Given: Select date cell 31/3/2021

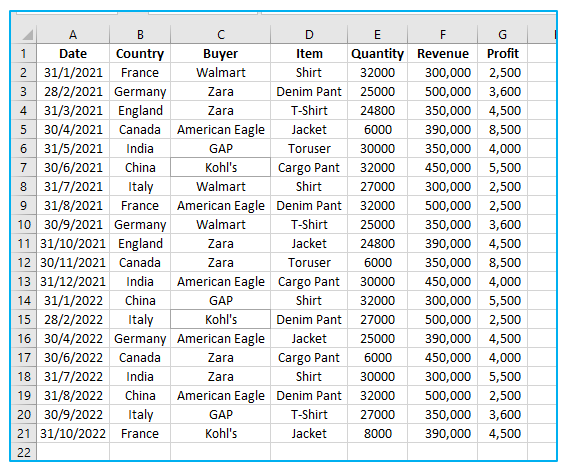Looking at the screenshot, I should pyautogui.click(x=73, y=110).
